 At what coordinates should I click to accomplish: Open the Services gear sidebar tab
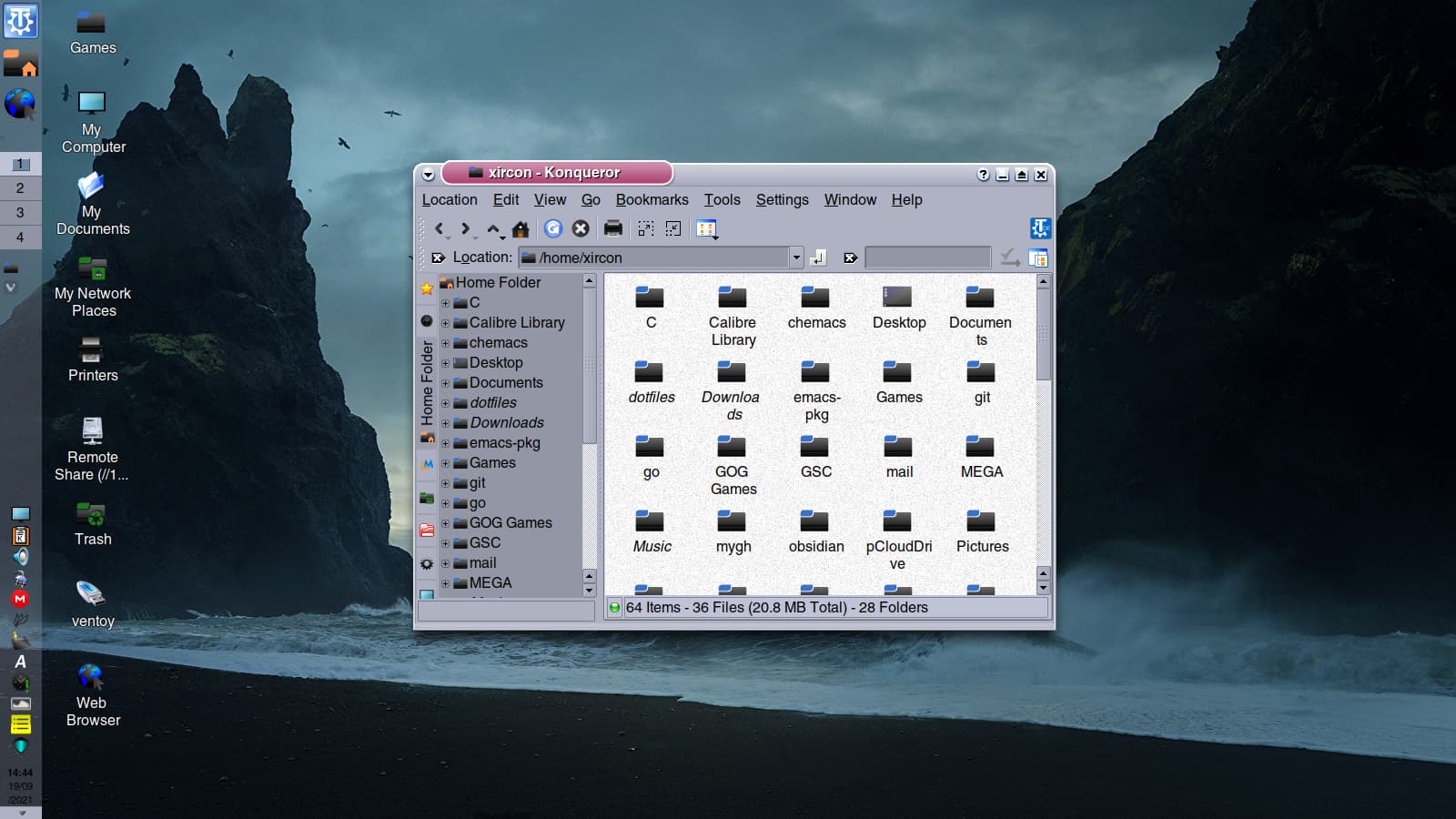pos(426,564)
